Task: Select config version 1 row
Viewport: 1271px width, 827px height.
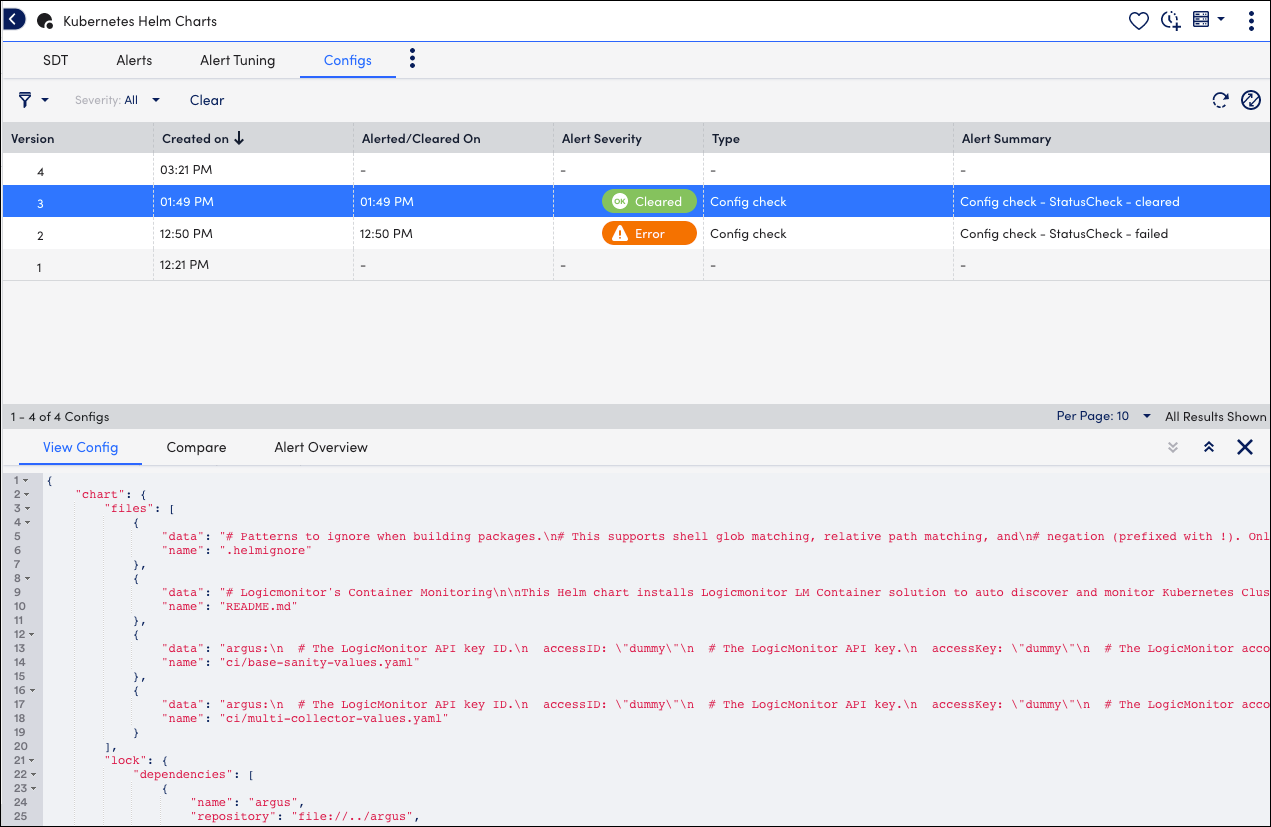Action: click(635, 265)
